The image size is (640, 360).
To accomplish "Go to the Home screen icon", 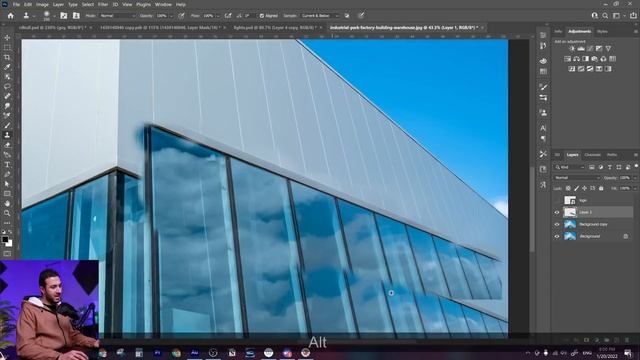I will pyautogui.click(x=11, y=16).
